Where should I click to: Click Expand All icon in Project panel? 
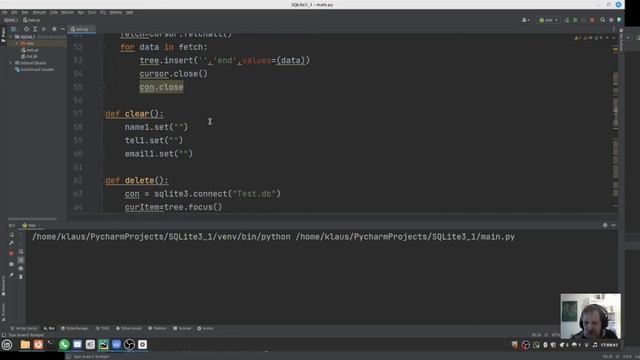(x=35, y=29)
